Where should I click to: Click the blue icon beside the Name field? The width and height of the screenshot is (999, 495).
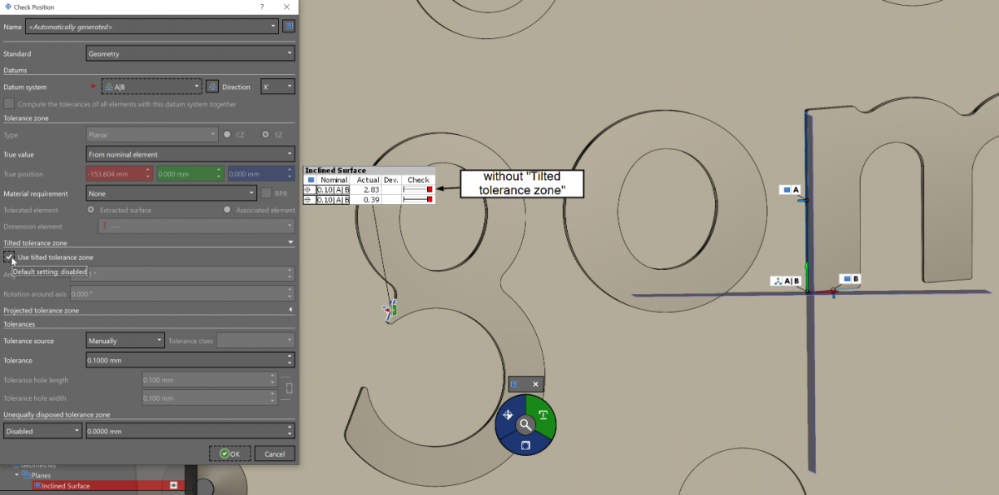click(289, 26)
